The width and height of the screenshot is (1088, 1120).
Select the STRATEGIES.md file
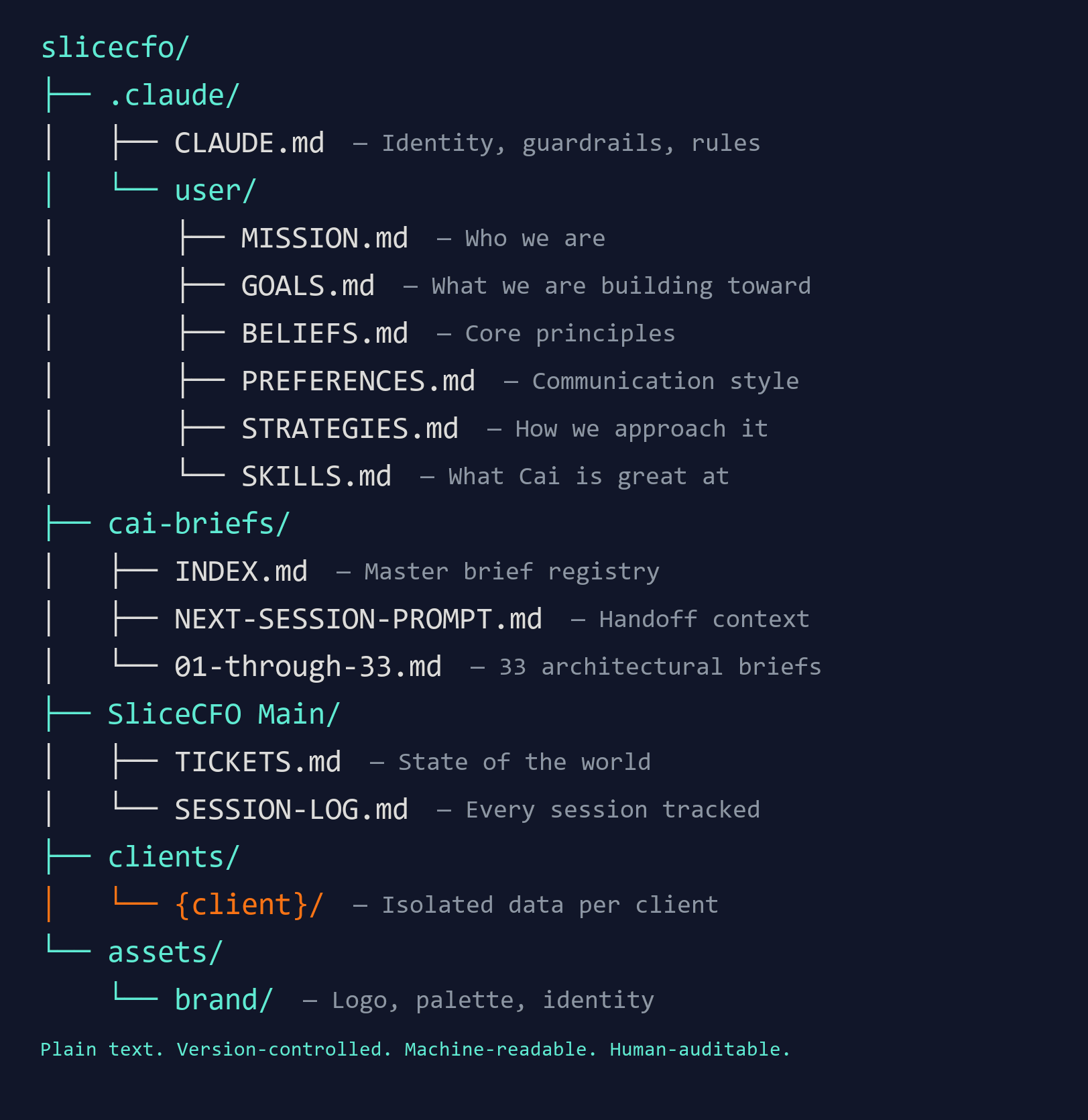[x=349, y=429]
